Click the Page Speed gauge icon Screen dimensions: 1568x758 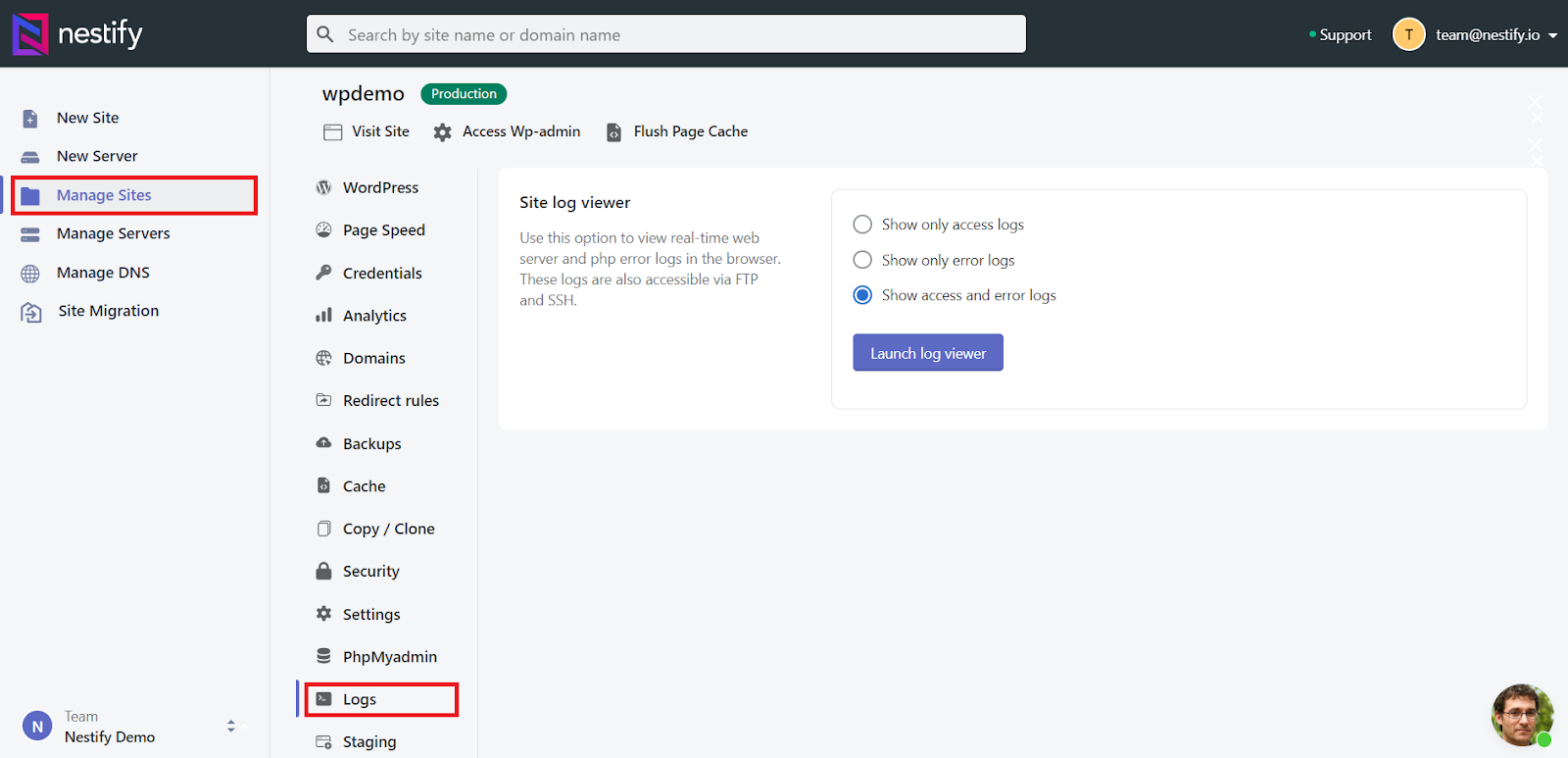click(323, 229)
